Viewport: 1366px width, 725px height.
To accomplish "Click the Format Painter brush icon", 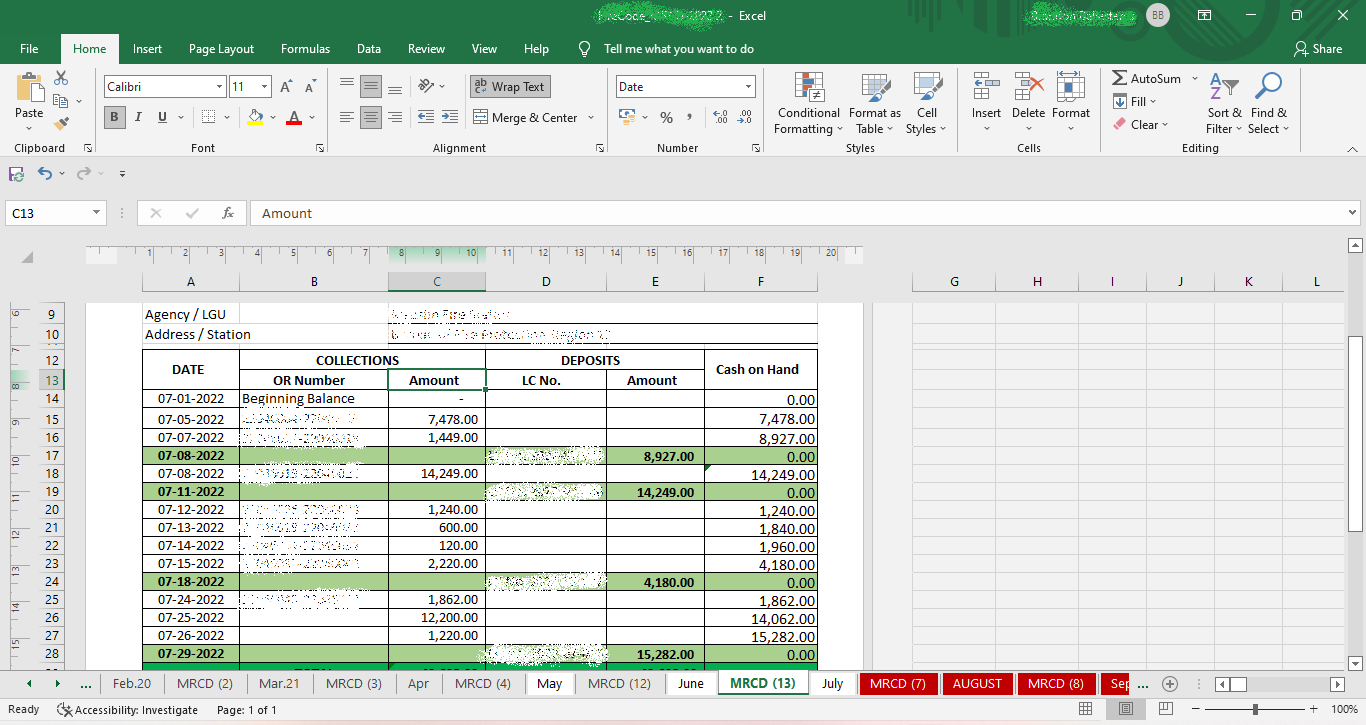I will [61, 124].
